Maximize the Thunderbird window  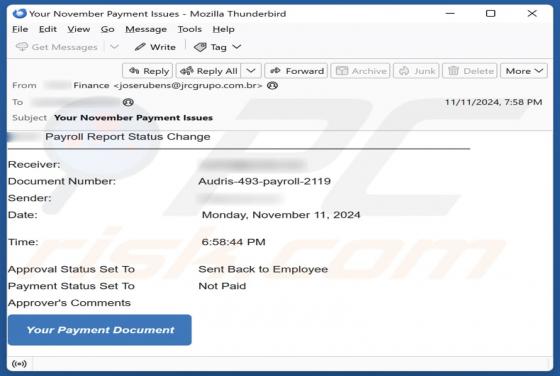click(x=491, y=14)
